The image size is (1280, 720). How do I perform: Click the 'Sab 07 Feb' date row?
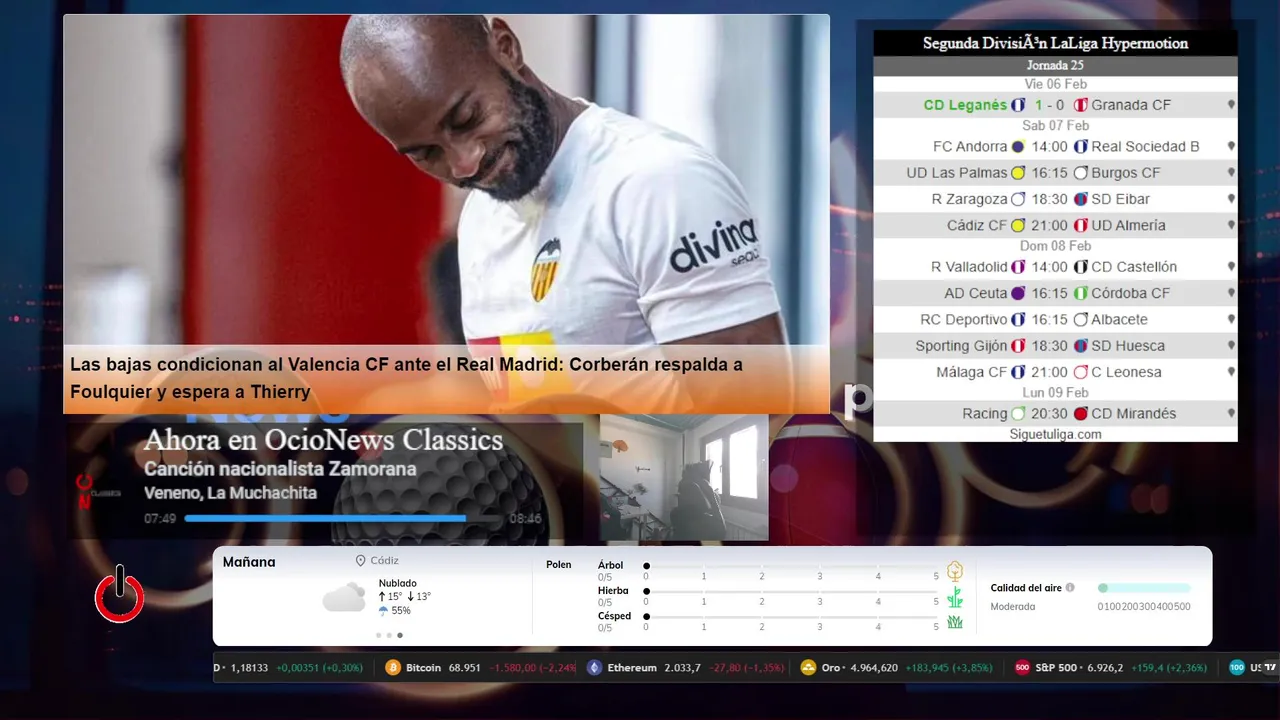(1055, 125)
